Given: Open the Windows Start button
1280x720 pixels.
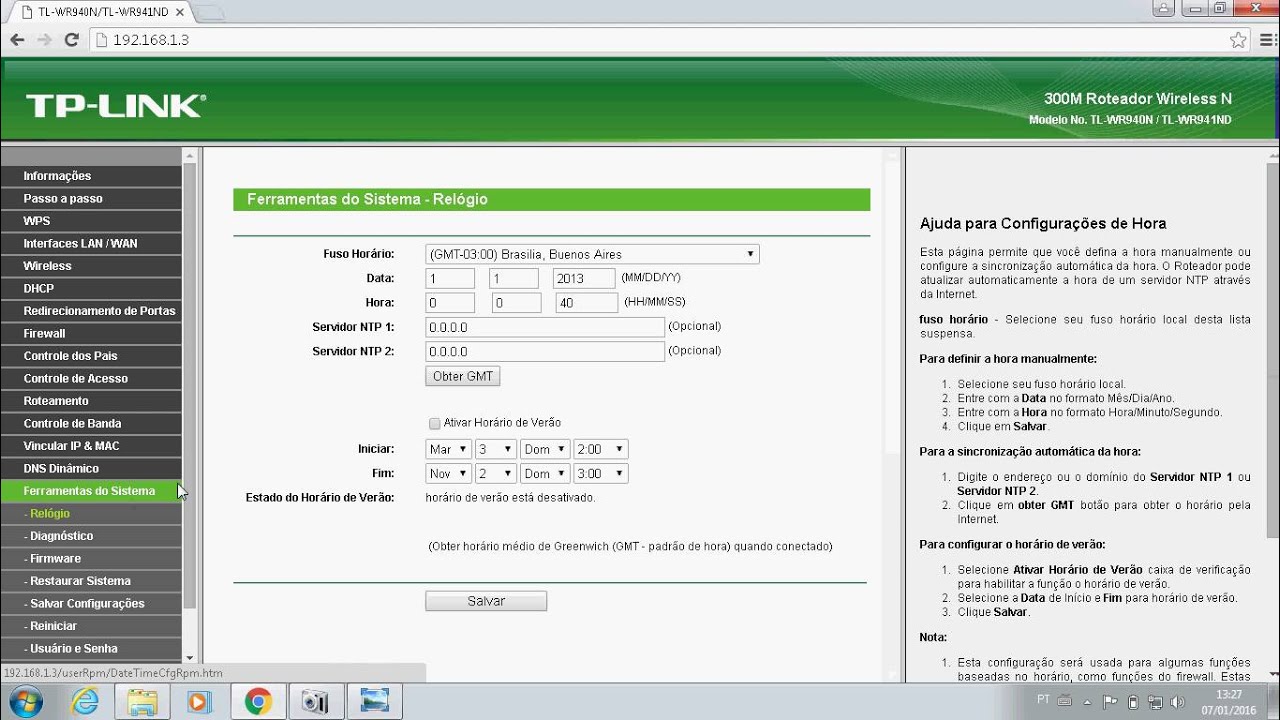Looking at the screenshot, I should coord(26,701).
